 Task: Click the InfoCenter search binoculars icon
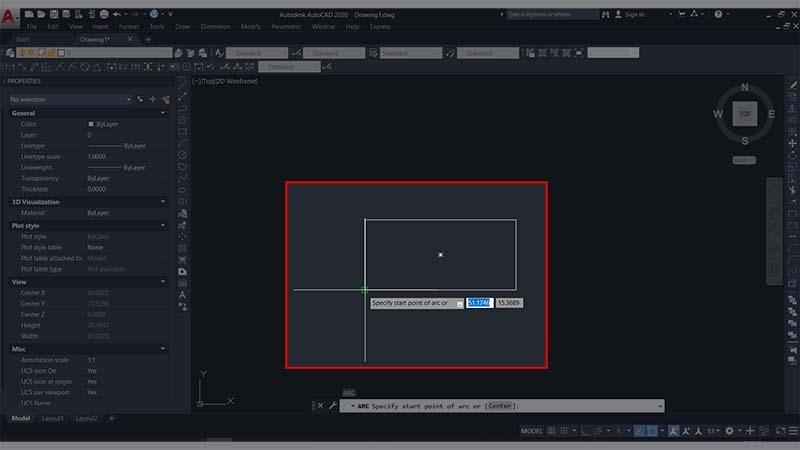(x=606, y=14)
